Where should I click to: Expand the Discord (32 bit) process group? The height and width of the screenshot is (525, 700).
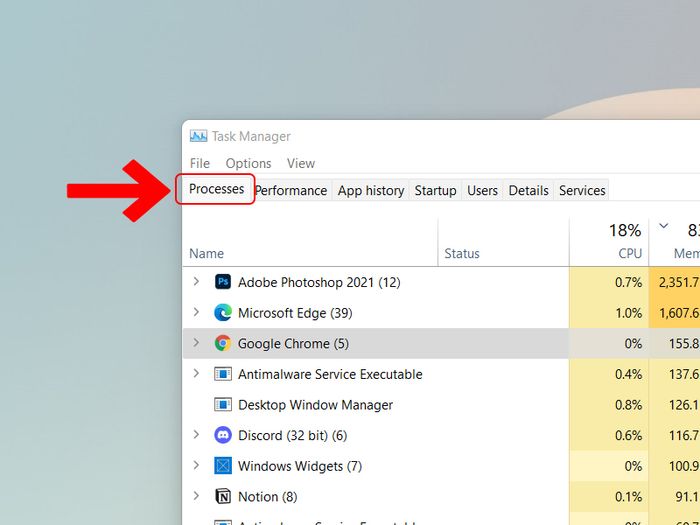[196, 434]
